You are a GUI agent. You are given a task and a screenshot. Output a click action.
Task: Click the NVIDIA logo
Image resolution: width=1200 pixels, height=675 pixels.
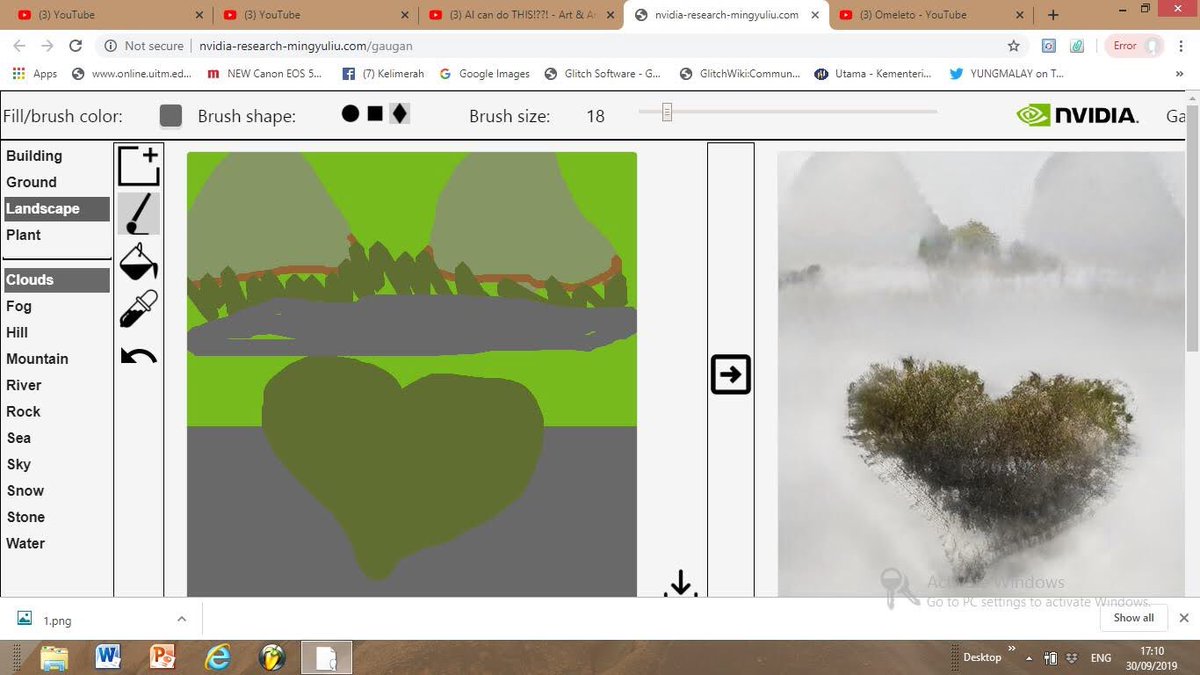coord(1077,115)
